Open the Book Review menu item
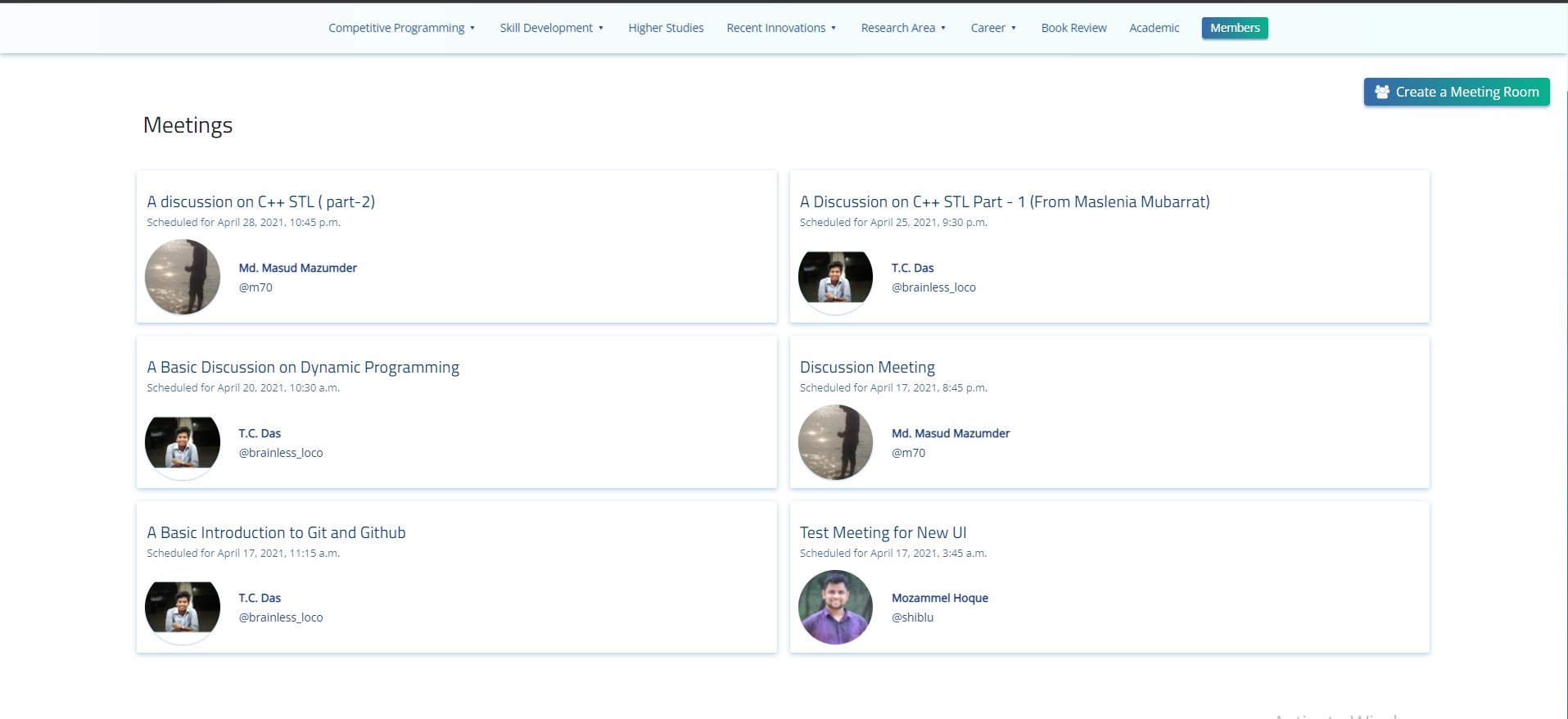 [x=1073, y=28]
